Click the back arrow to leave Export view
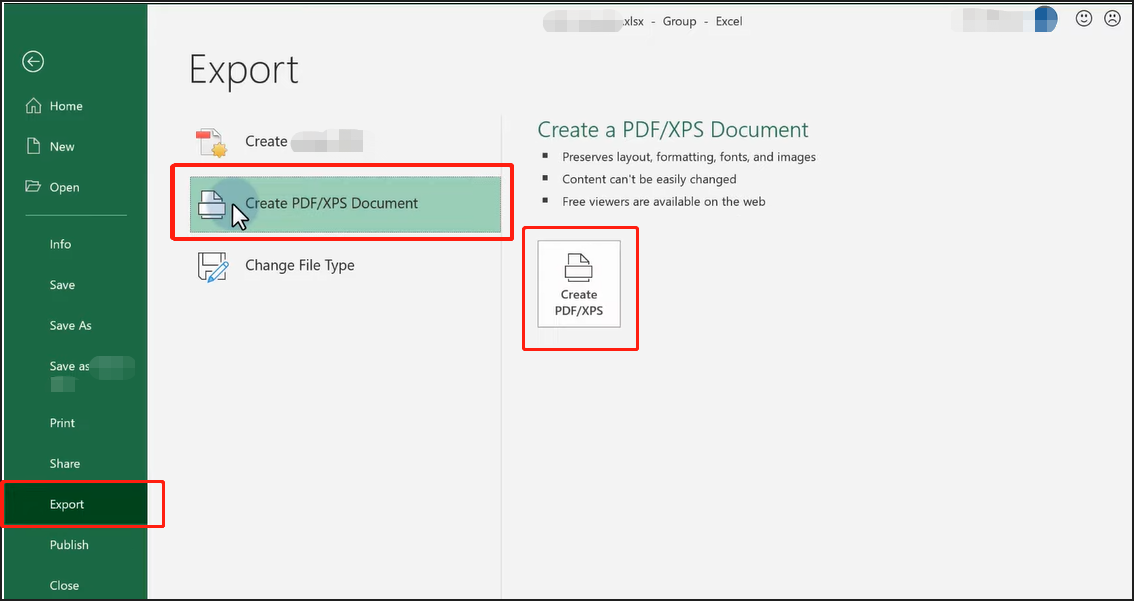This screenshot has width=1134, height=601. (x=33, y=61)
